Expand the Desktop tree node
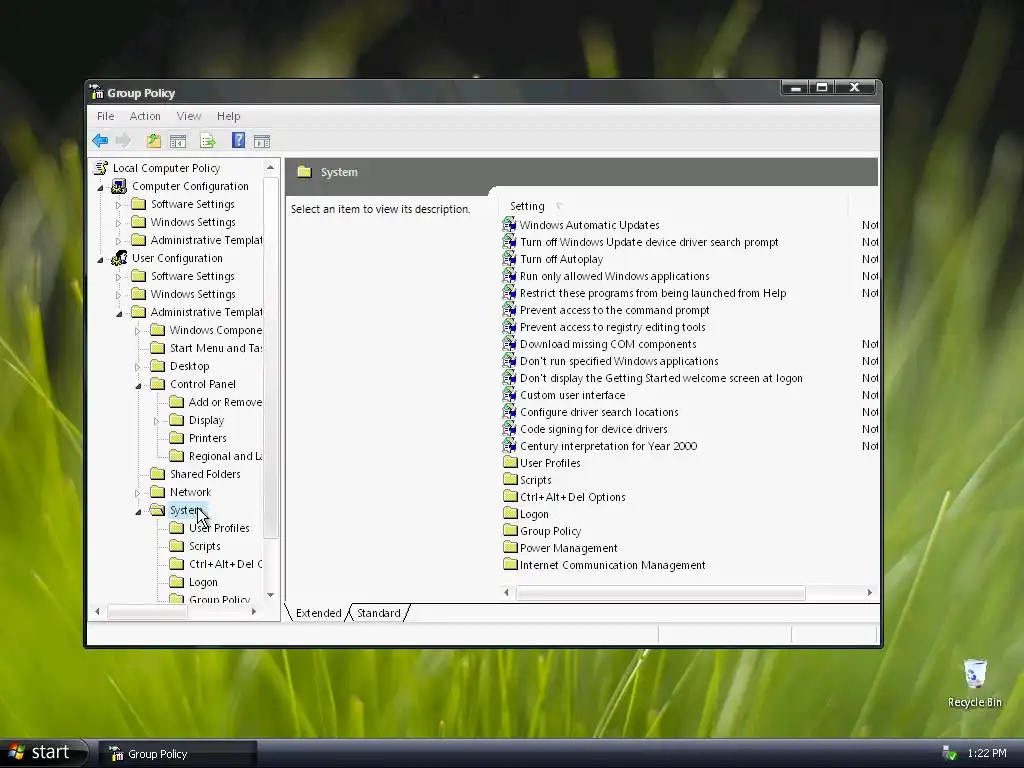Viewport: 1024px width, 768px height. click(137, 367)
